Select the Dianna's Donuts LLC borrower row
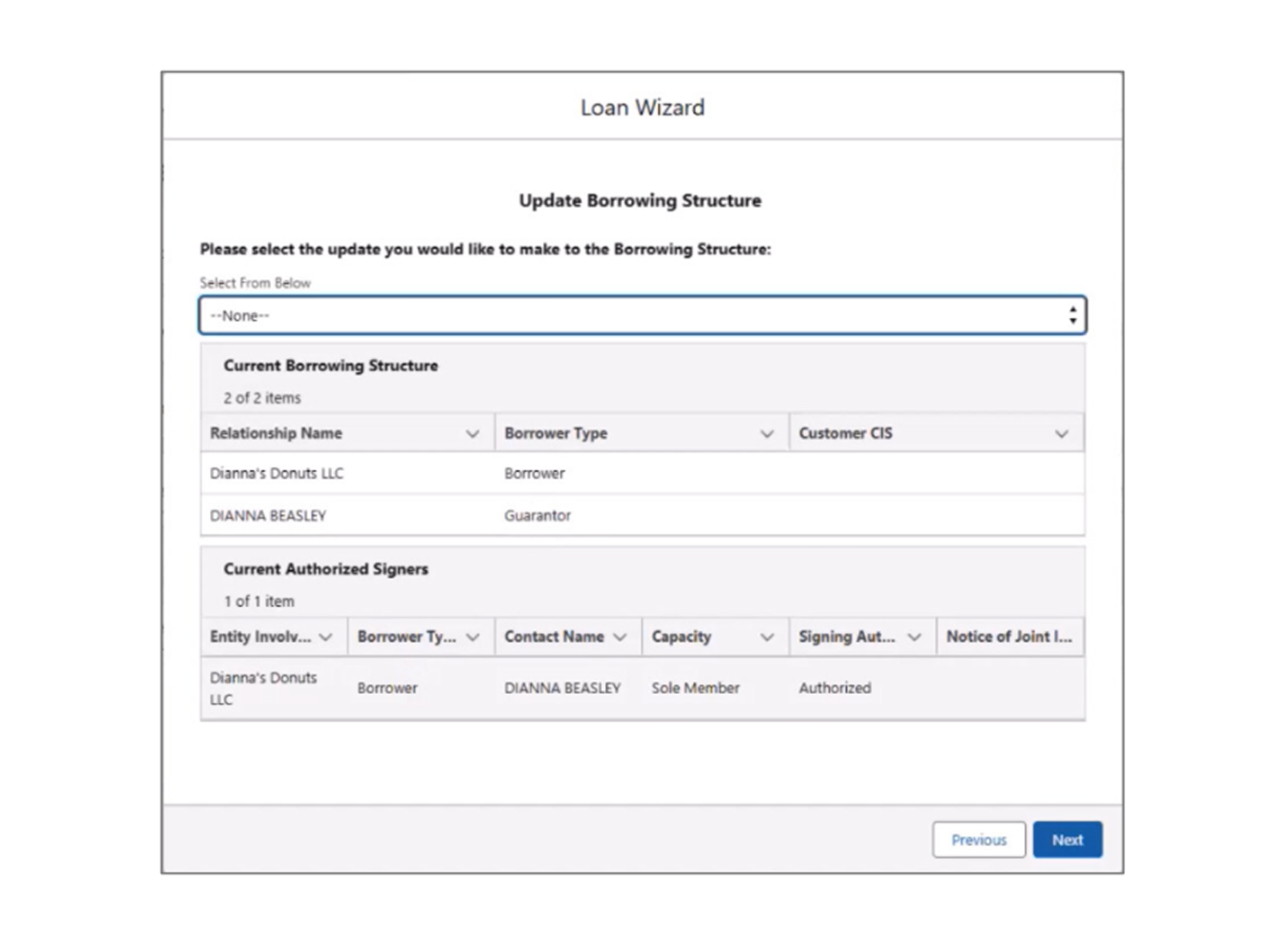Viewport: 1288px width, 941px height. coord(277,473)
